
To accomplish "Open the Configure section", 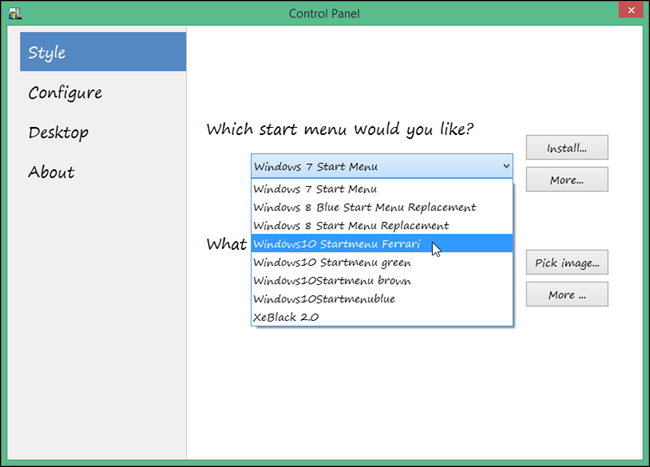I will (103, 92).
